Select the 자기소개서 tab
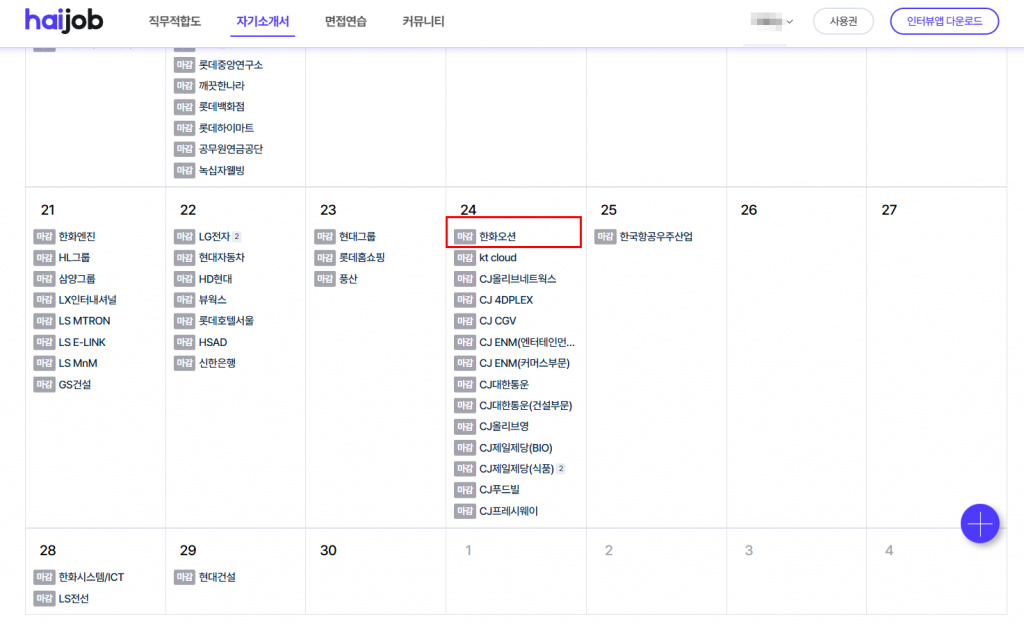Screen dimensions: 1024x624 pos(263,22)
